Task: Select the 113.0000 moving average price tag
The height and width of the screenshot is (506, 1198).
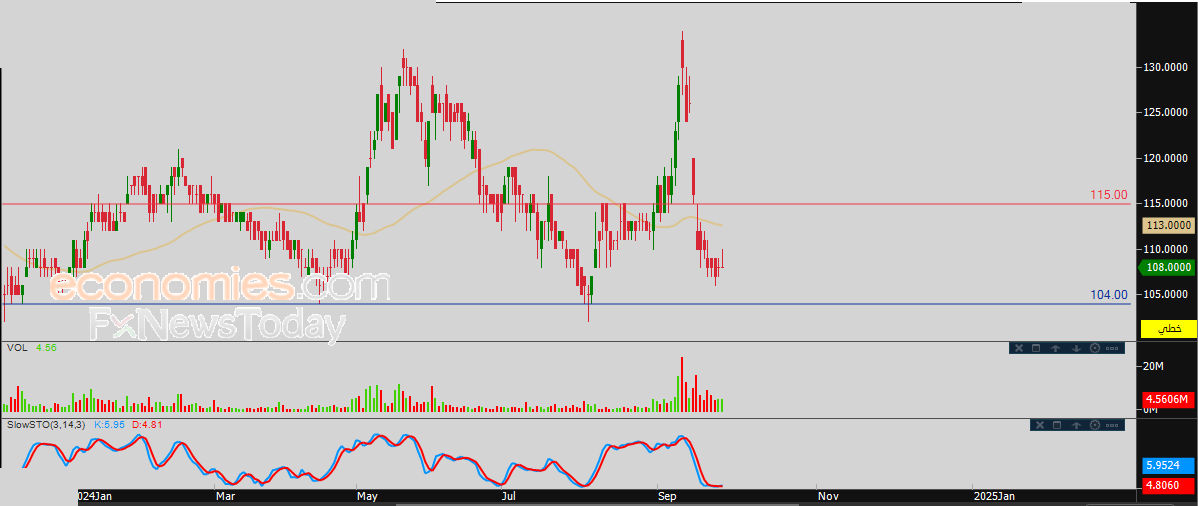Action: pos(1168,225)
